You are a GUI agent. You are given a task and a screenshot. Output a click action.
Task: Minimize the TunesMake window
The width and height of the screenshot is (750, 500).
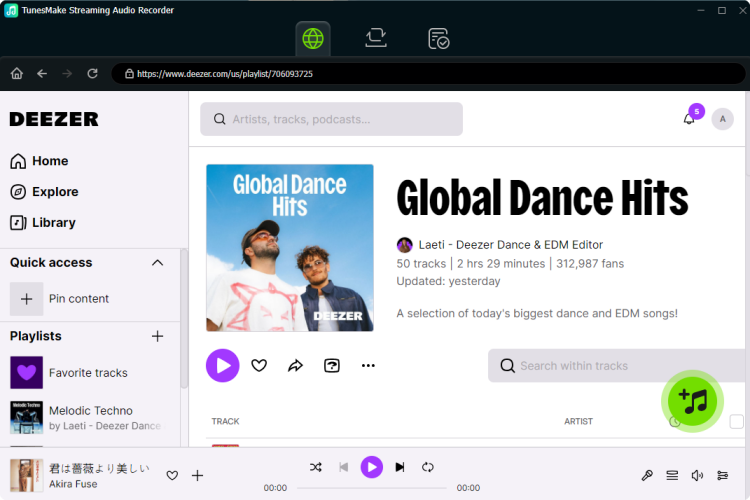pyautogui.click(x=701, y=10)
